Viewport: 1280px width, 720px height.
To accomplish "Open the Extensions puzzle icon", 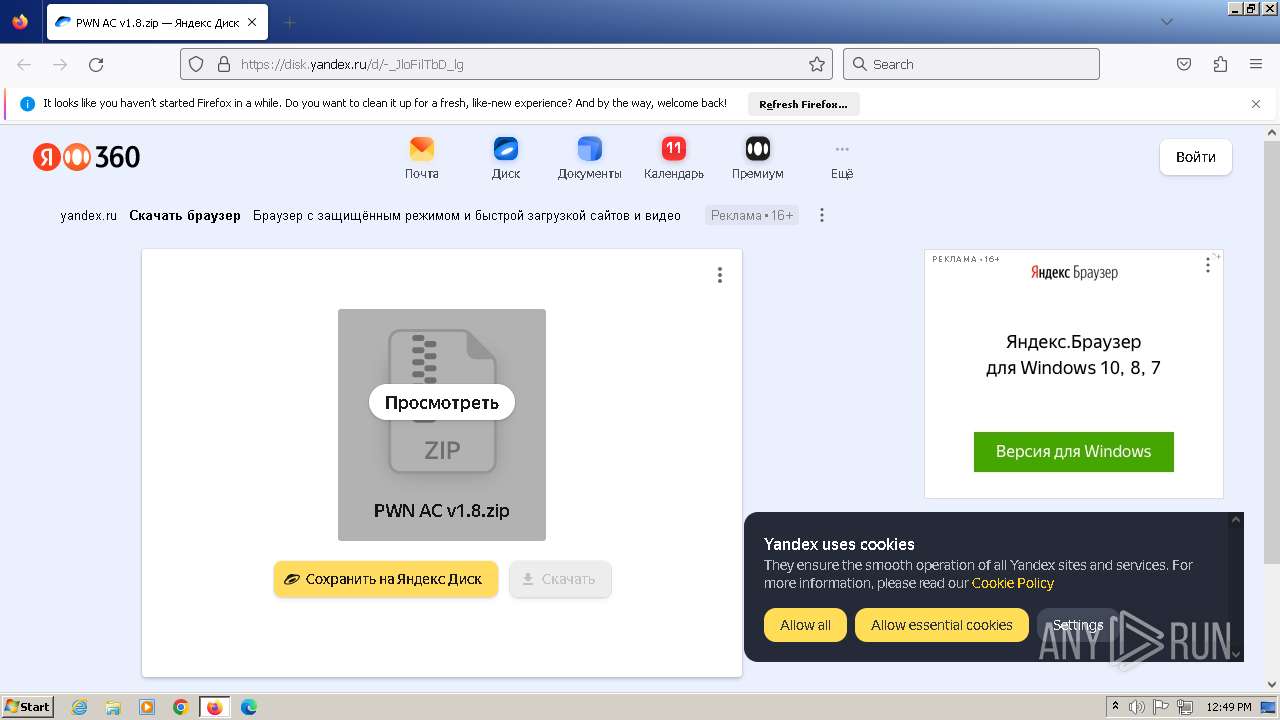I will (1220, 64).
